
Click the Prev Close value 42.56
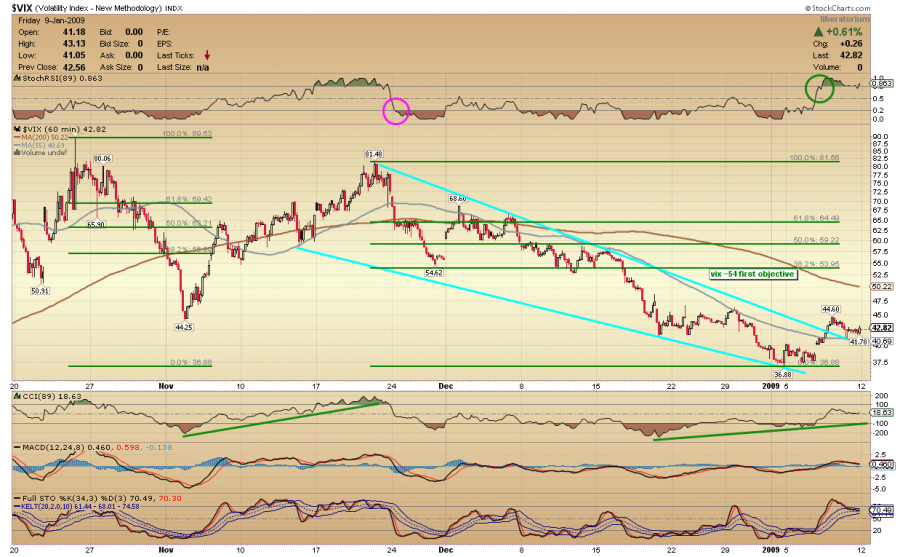click(74, 67)
